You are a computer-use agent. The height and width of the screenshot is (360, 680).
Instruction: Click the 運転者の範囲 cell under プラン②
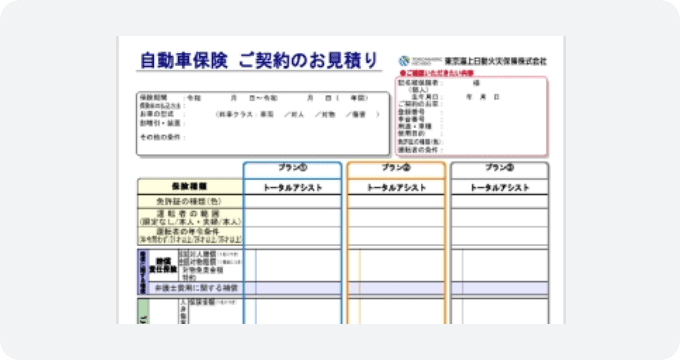[396, 218]
